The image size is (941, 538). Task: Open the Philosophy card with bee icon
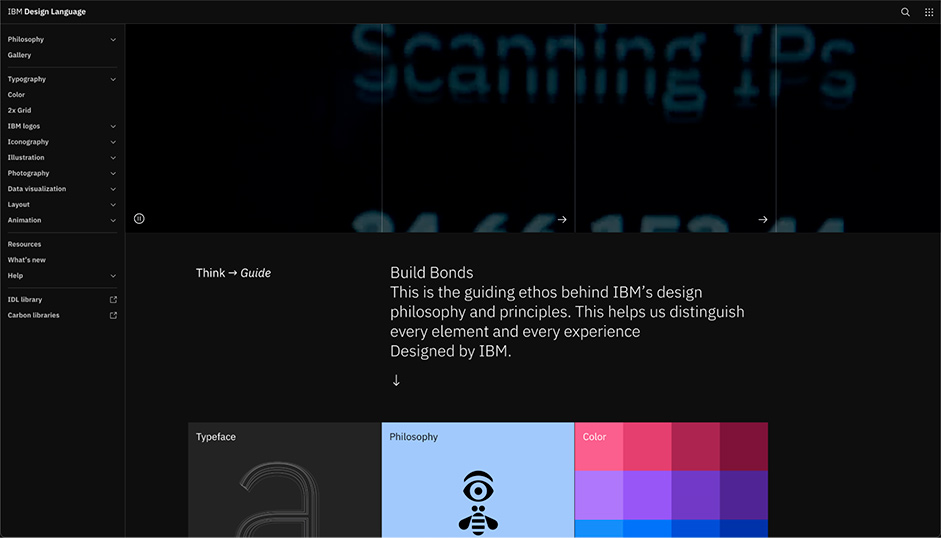tap(478, 480)
